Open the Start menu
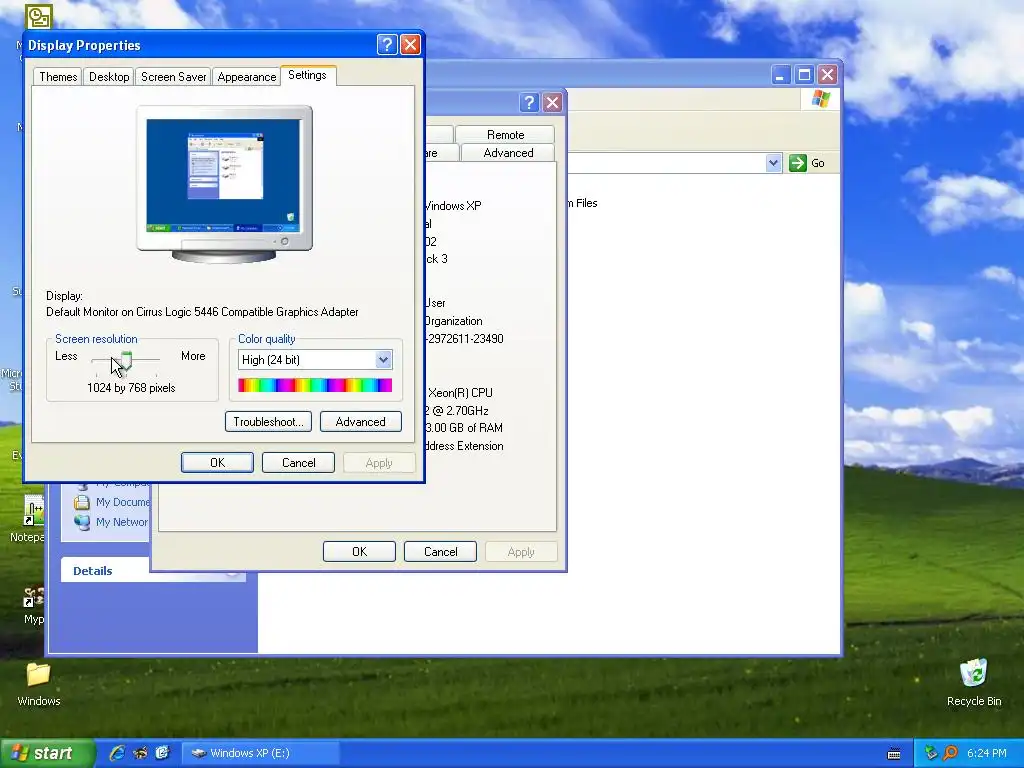The height and width of the screenshot is (768, 1024). 47,753
